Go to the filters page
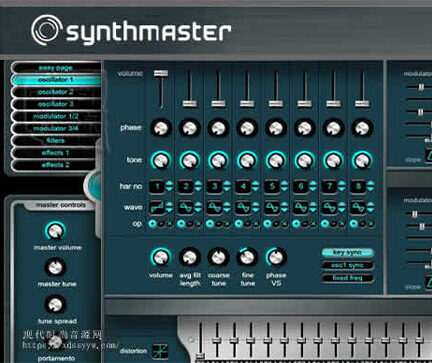The image size is (432, 363). (x=56, y=141)
